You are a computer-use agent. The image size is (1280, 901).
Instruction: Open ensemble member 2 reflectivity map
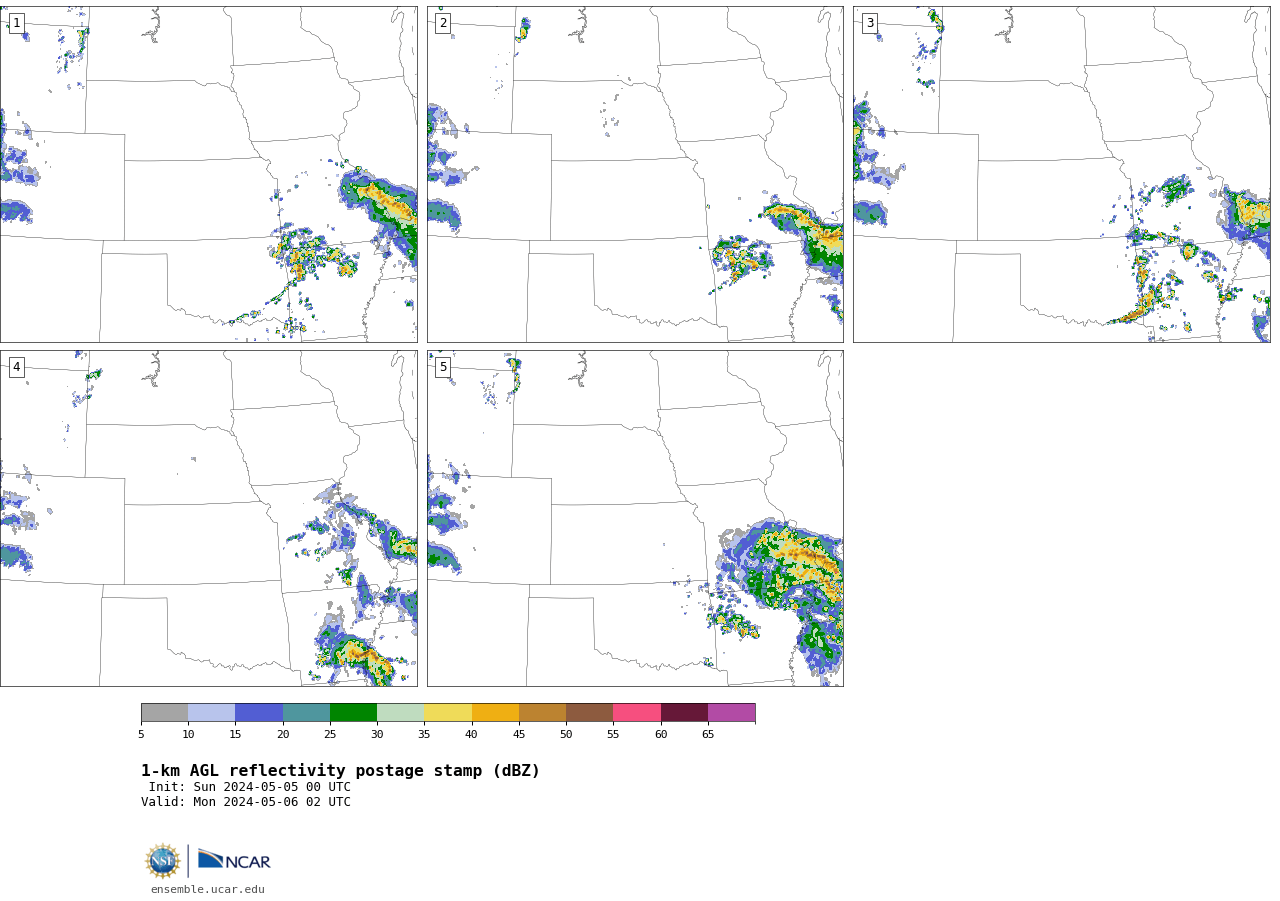(x=635, y=174)
